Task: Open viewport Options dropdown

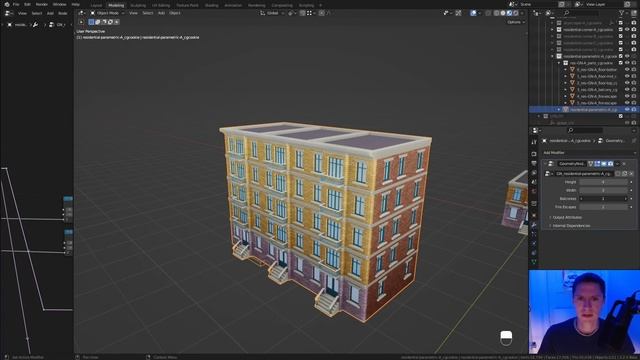Action: click(516, 22)
